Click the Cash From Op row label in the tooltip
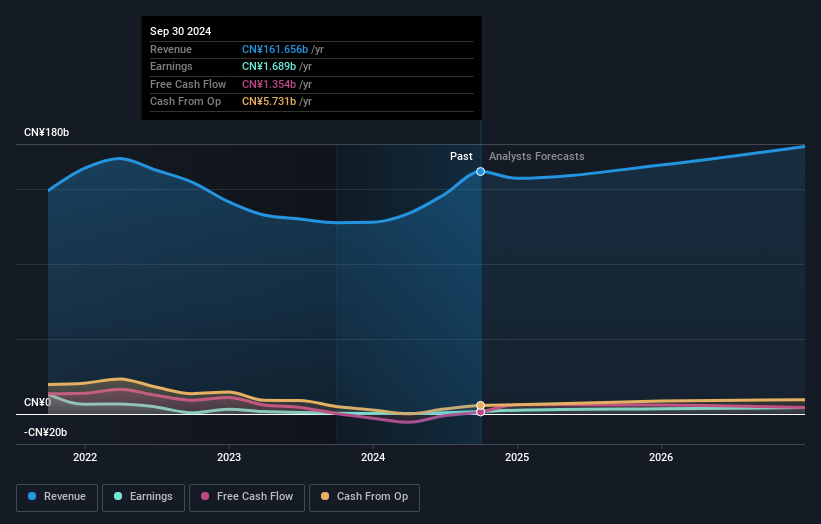This screenshot has height=524, width=821. [185, 102]
